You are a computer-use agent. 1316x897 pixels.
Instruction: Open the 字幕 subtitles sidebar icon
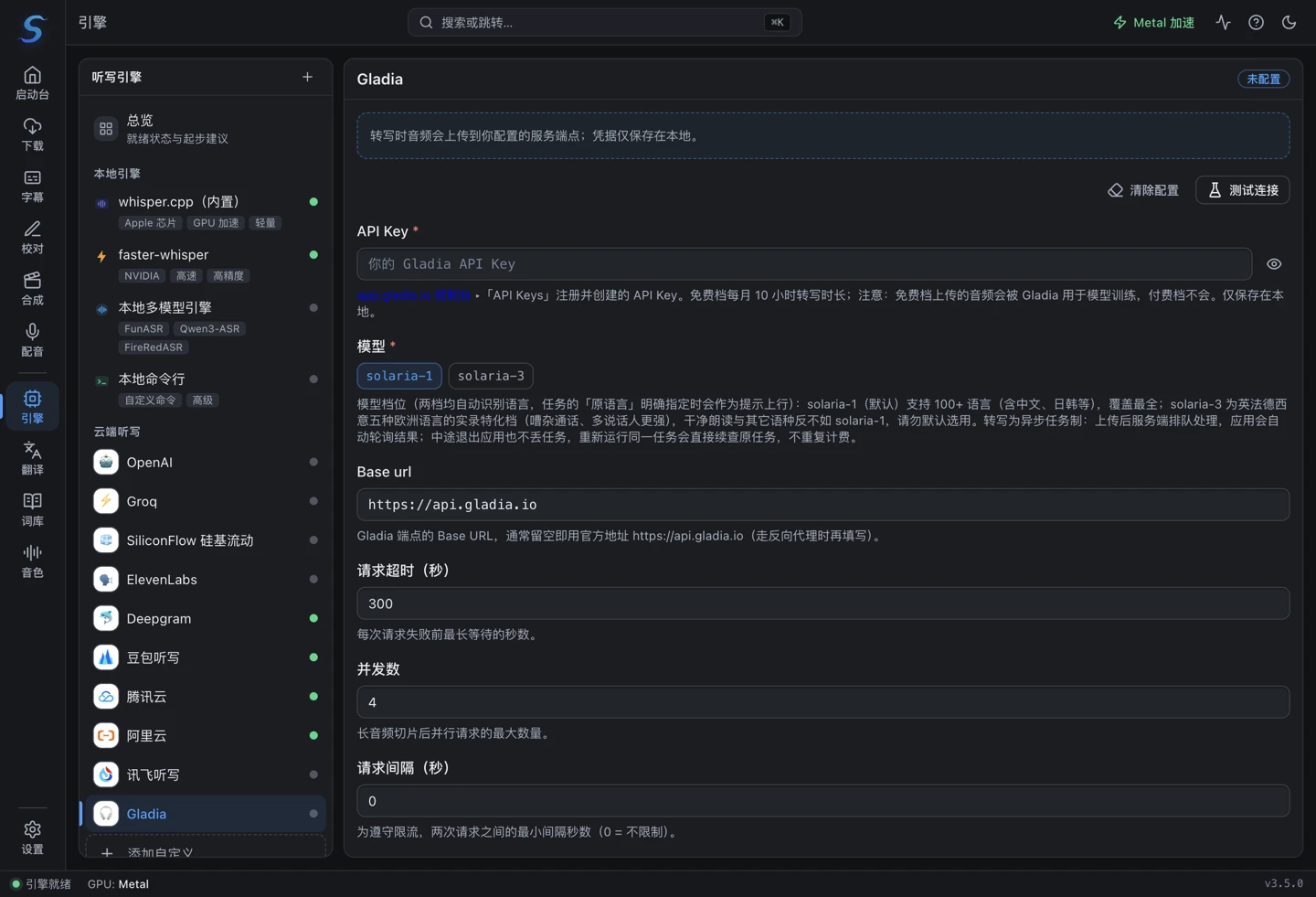click(32, 186)
